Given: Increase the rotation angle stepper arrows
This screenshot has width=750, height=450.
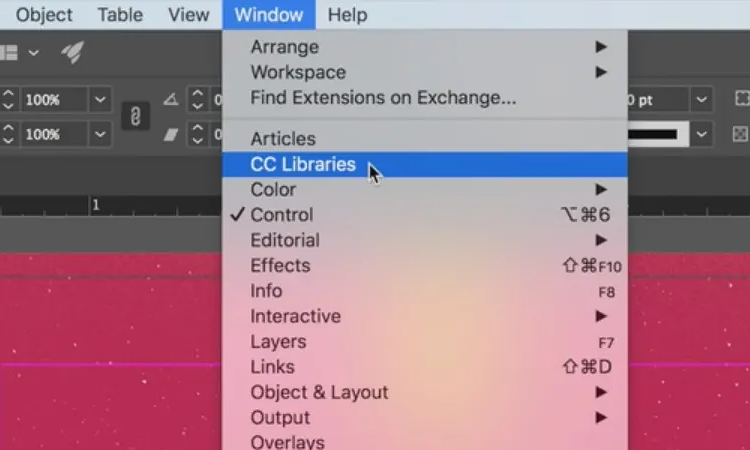Looking at the screenshot, I should [198, 93].
